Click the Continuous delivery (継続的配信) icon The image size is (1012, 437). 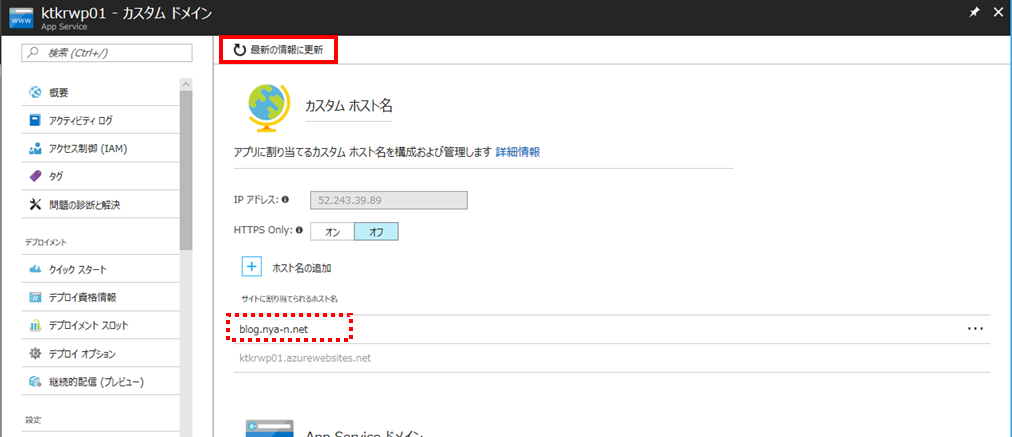click(35, 382)
